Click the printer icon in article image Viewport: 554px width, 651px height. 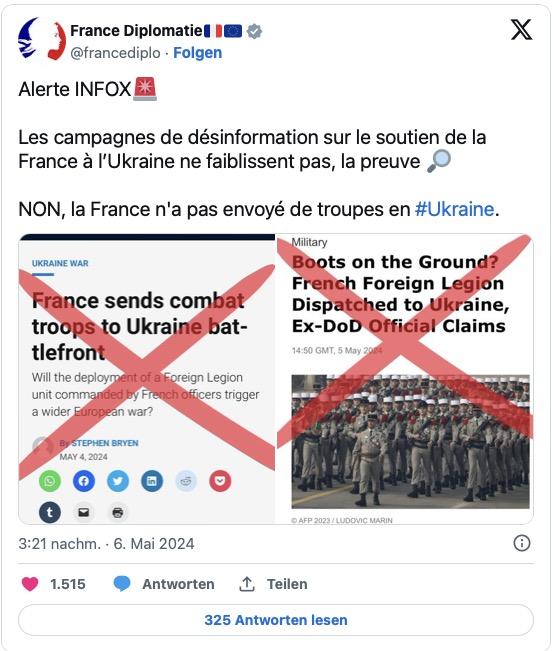118,512
